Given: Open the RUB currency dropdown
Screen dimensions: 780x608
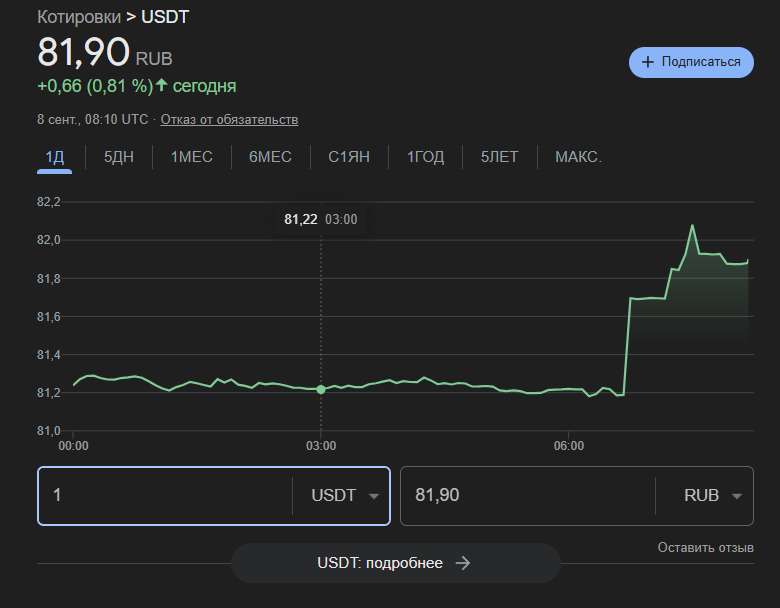Looking at the screenshot, I should click(x=712, y=496).
